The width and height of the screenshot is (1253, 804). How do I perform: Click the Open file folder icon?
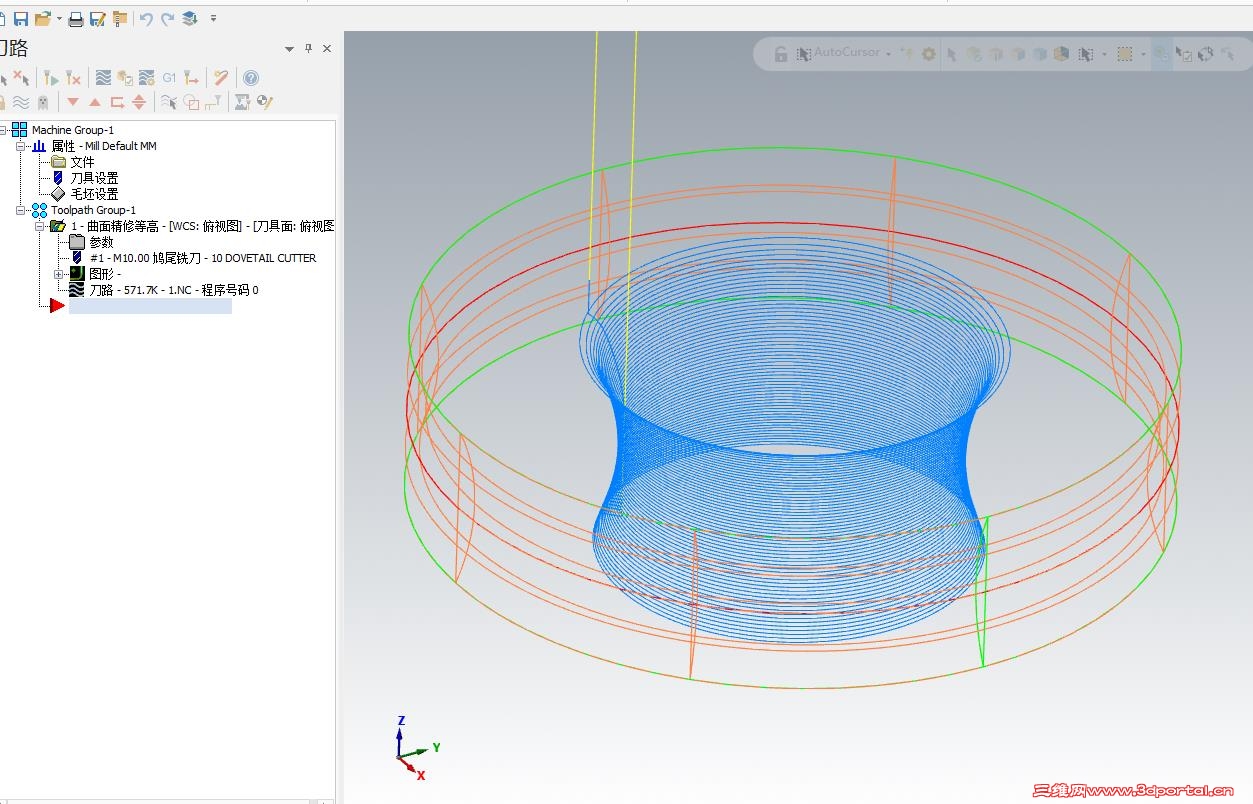[43, 19]
